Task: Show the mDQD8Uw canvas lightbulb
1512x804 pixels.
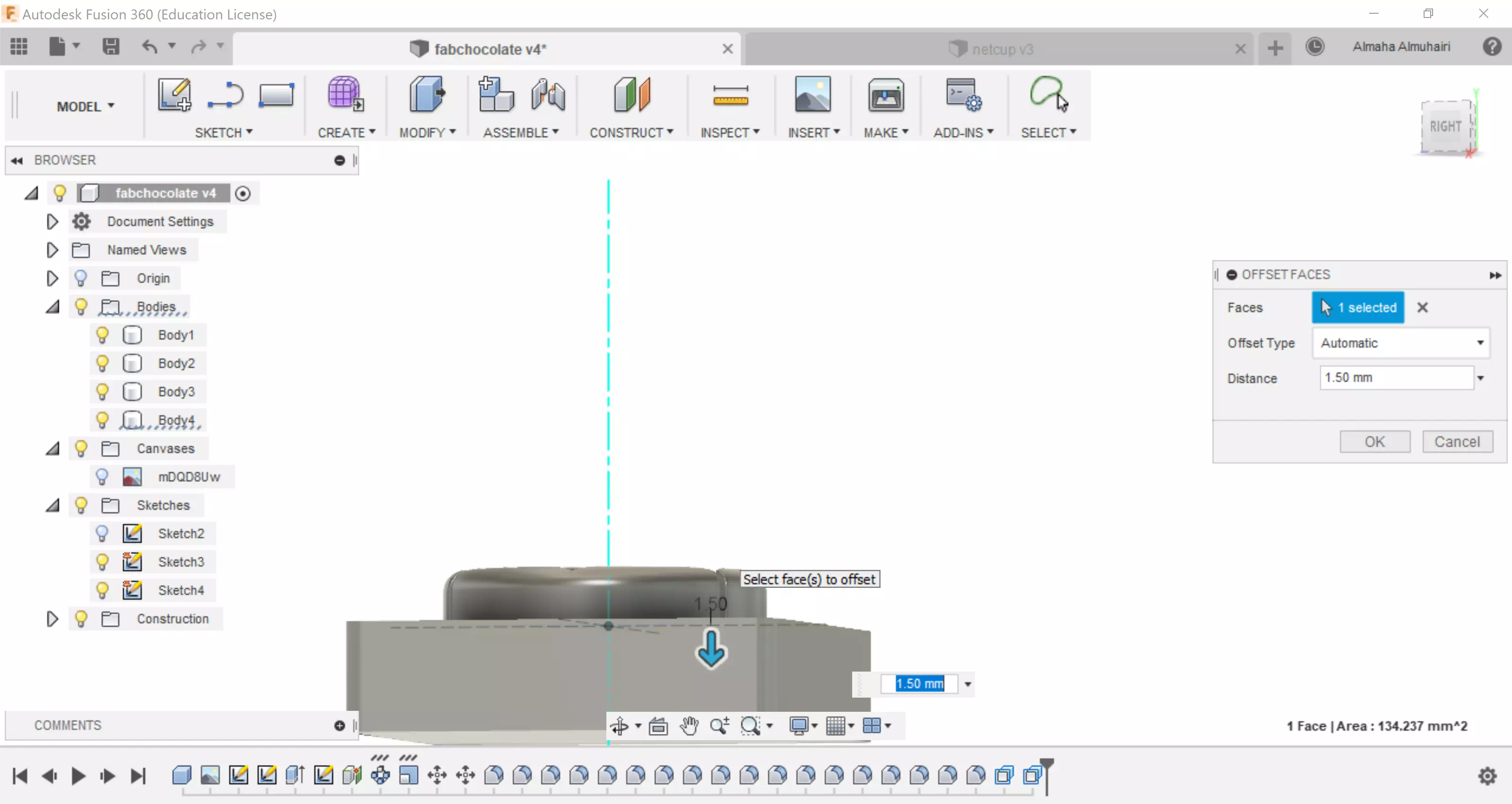Action: click(x=102, y=477)
